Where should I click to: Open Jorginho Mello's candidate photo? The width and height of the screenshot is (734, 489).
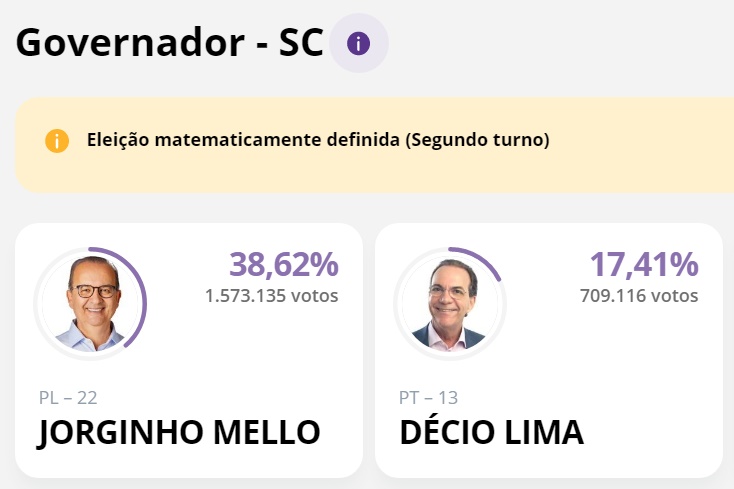tap(90, 303)
